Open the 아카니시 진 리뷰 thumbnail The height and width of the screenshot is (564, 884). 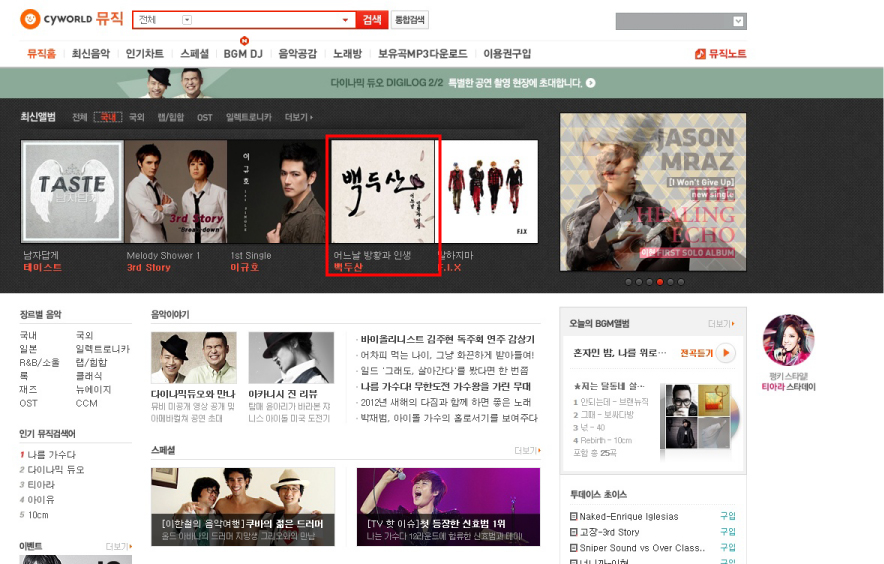tap(291, 358)
